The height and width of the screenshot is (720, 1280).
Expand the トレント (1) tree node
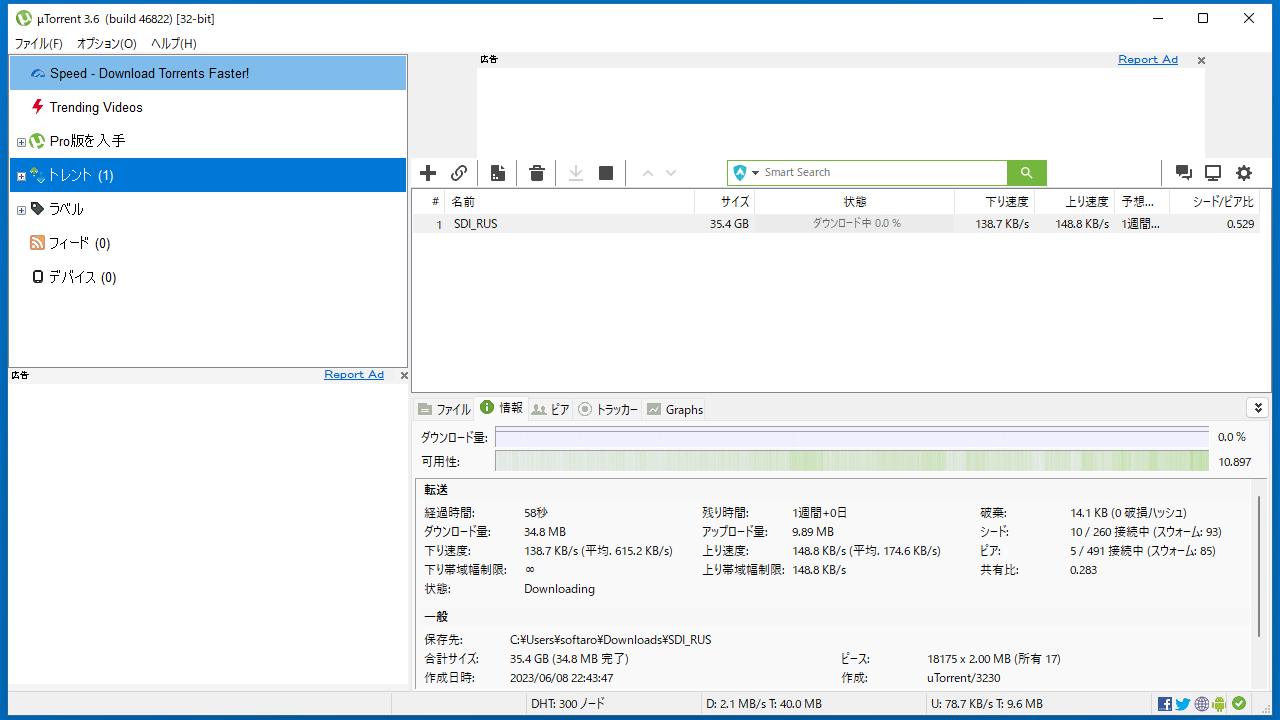21,176
